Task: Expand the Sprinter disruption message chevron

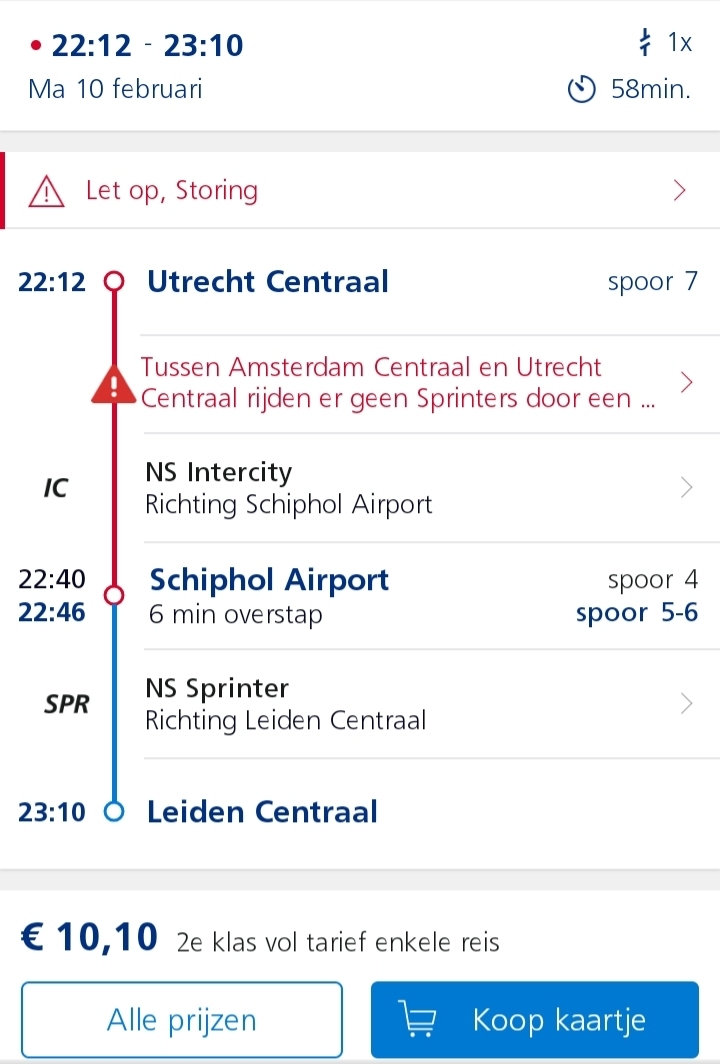Action: click(x=686, y=382)
